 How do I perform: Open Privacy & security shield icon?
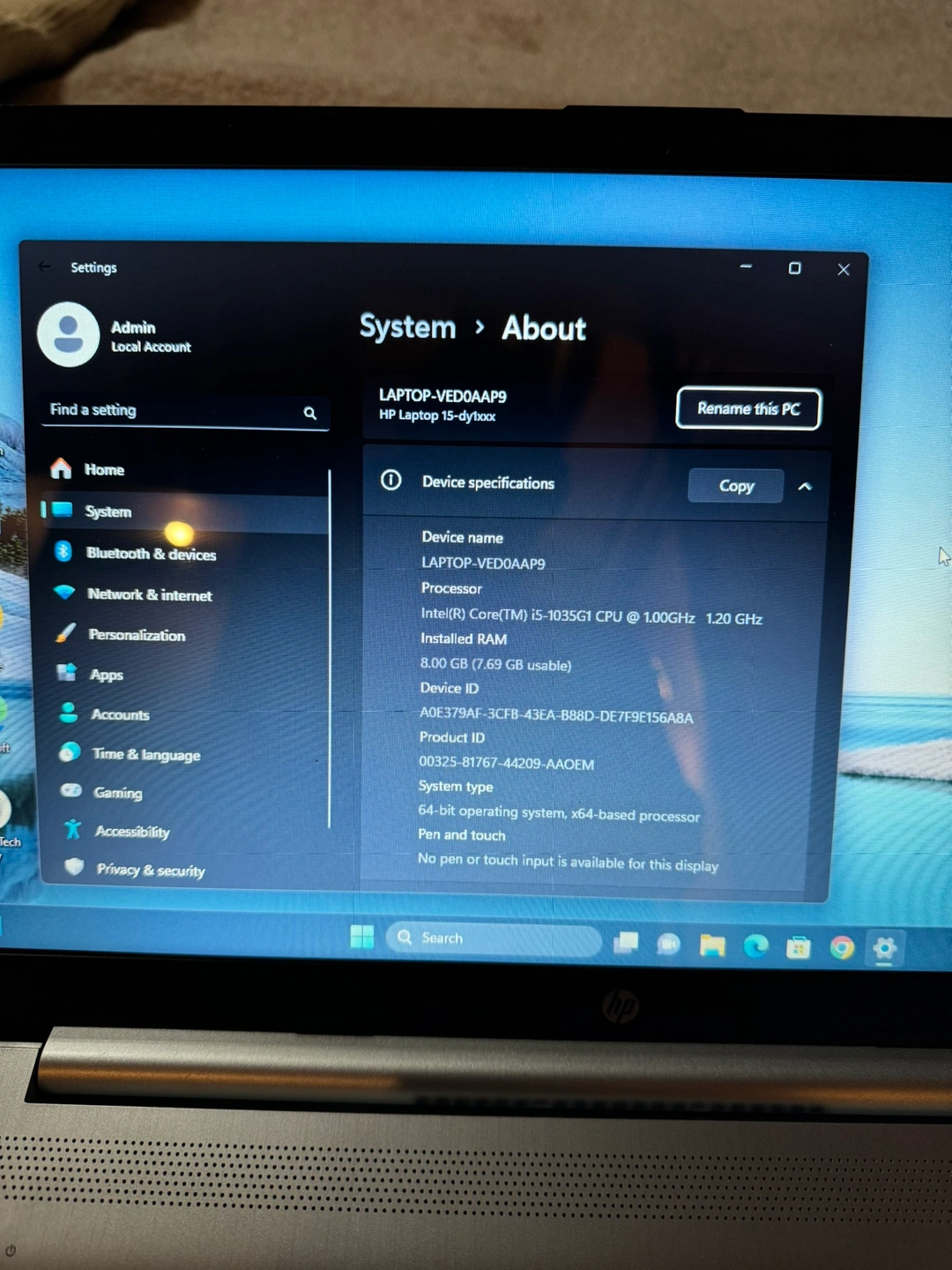(x=75, y=868)
